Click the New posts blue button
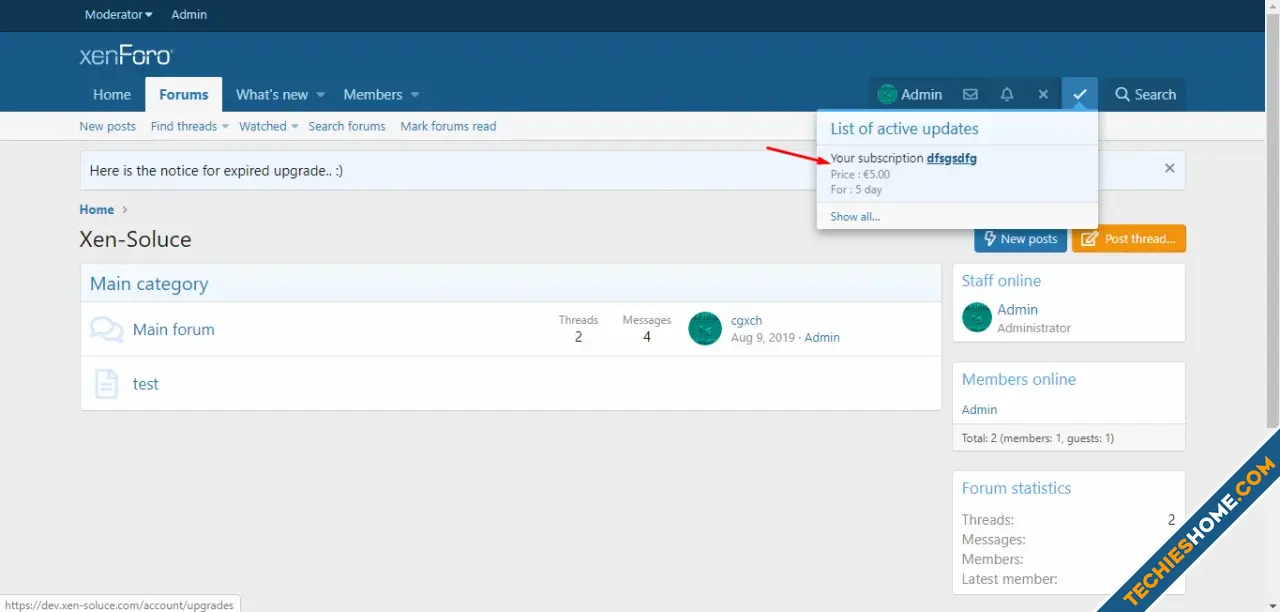Image resolution: width=1280 pixels, height=612 pixels. pyautogui.click(x=1020, y=239)
